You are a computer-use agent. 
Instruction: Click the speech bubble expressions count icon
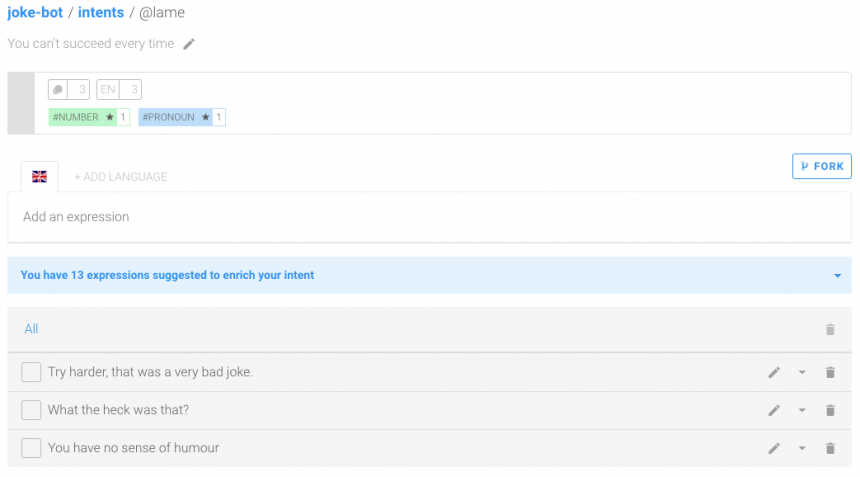coord(59,90)
